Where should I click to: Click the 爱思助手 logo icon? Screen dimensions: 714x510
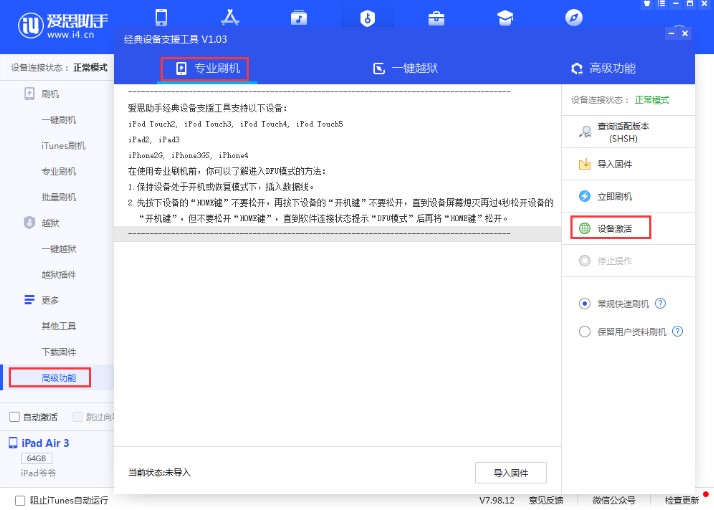(24, 23)
